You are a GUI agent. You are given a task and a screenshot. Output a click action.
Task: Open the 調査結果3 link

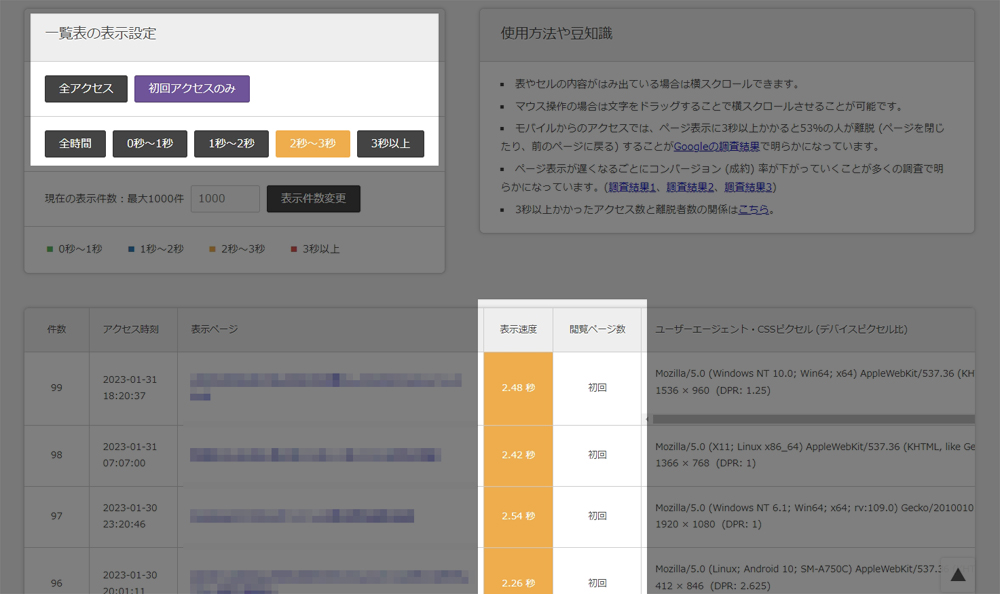pos(748,187)
